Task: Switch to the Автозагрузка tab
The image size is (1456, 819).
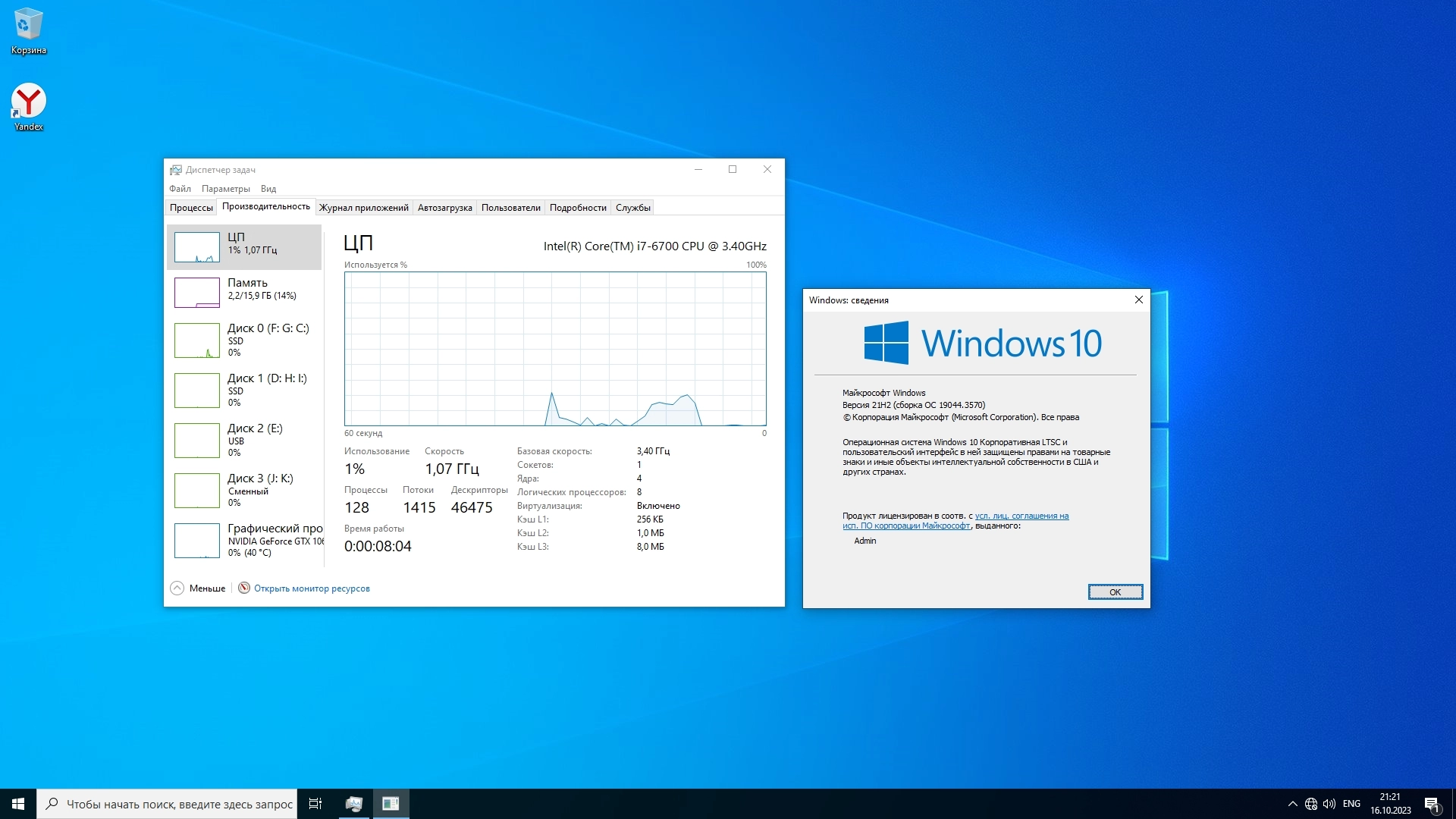Action: click(x=444, y=208)
